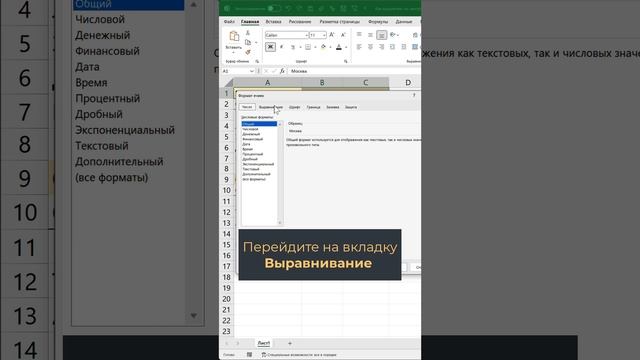Click the decrease indent icon
This screenshot has height=360, width=640.
point(393,47)
